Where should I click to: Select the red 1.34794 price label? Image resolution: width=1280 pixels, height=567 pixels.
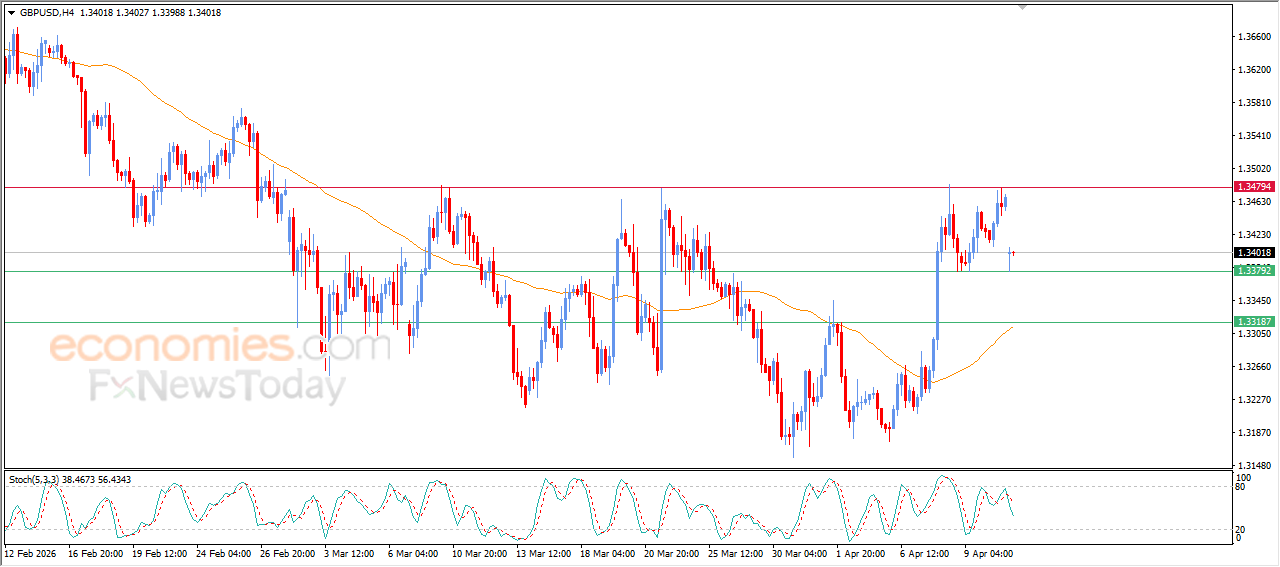(1254, 187)
